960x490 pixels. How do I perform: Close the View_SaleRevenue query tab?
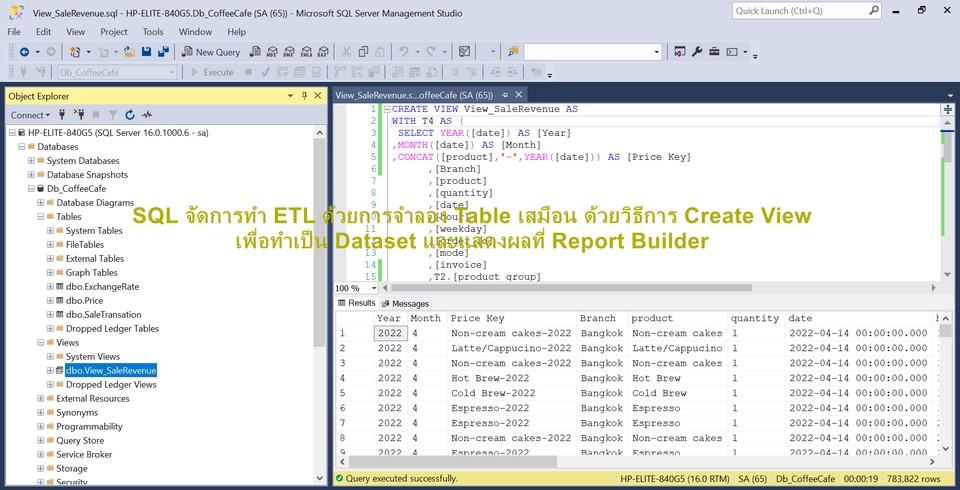click(519, 95)
